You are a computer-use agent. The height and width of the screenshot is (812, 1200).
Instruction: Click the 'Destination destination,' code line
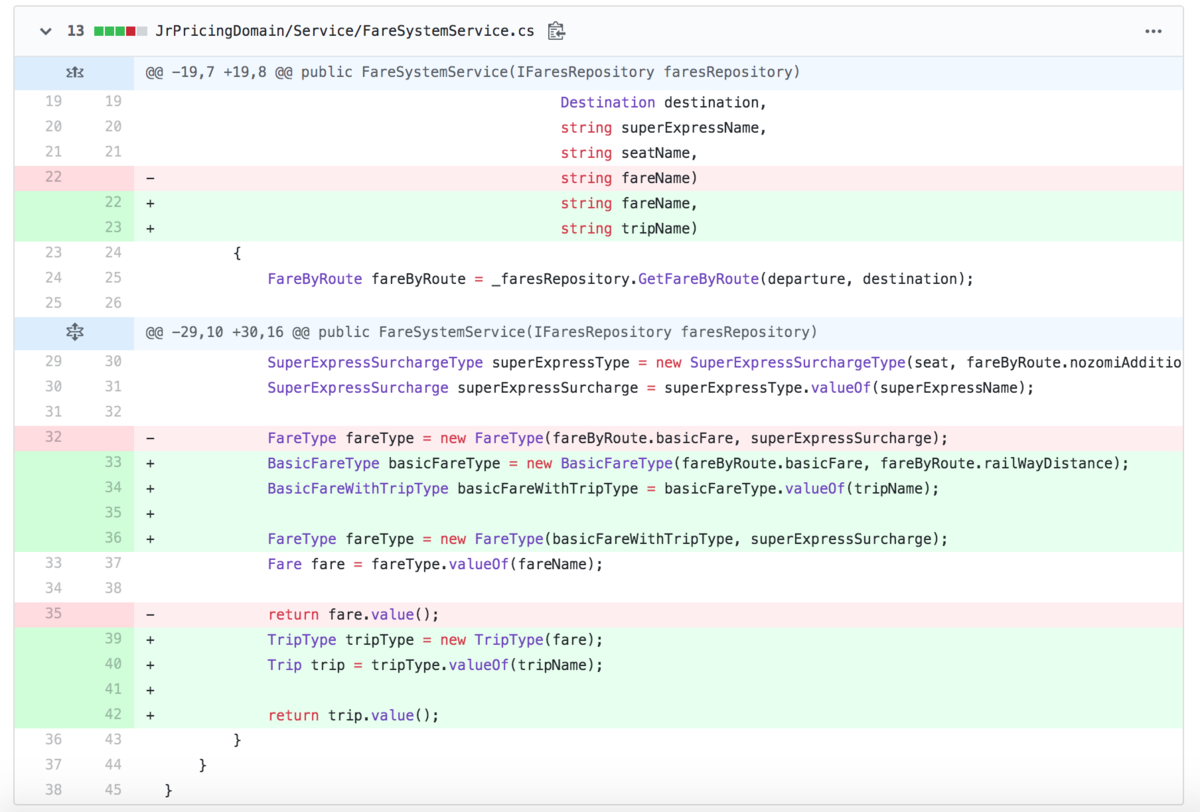point(662,103)
